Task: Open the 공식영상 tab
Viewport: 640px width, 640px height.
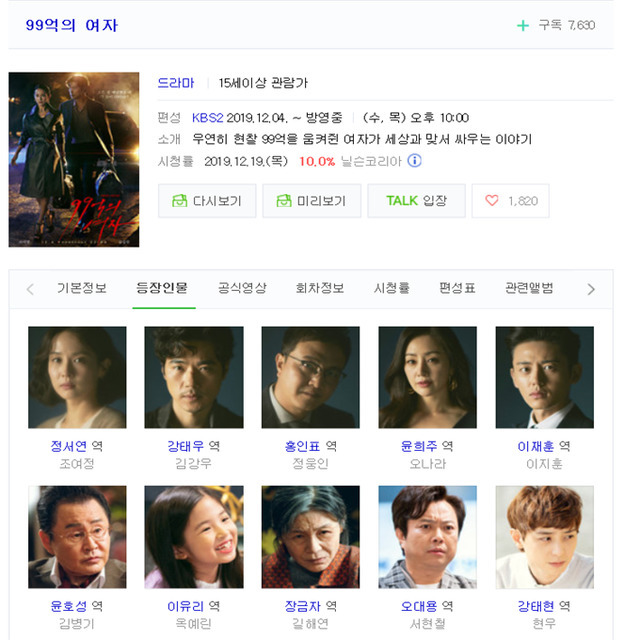Action: point(242,289)
